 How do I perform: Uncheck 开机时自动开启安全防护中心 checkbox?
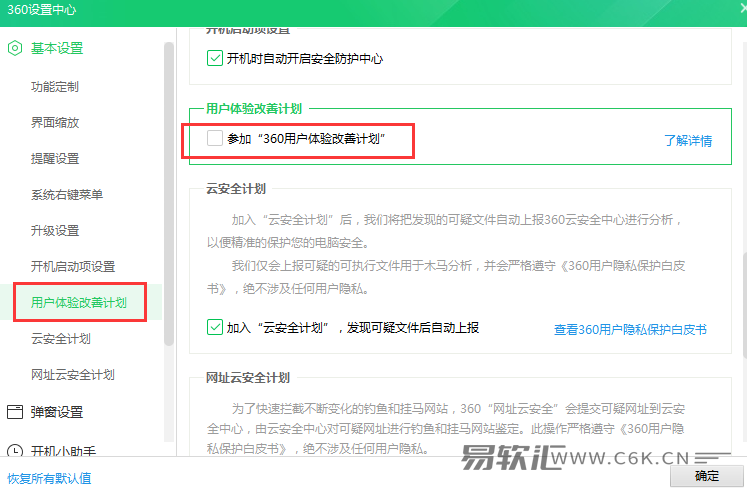pyautogui.click(x=215, y=58)
